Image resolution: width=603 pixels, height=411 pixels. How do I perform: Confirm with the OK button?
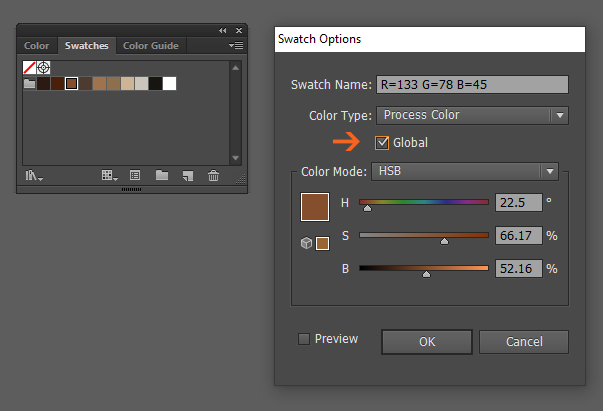point(427,341)
